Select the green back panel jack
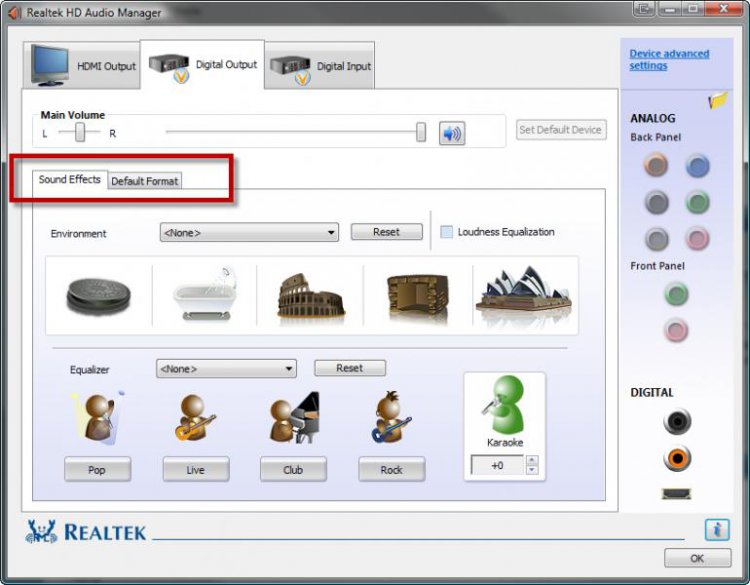 coord(697,202)
